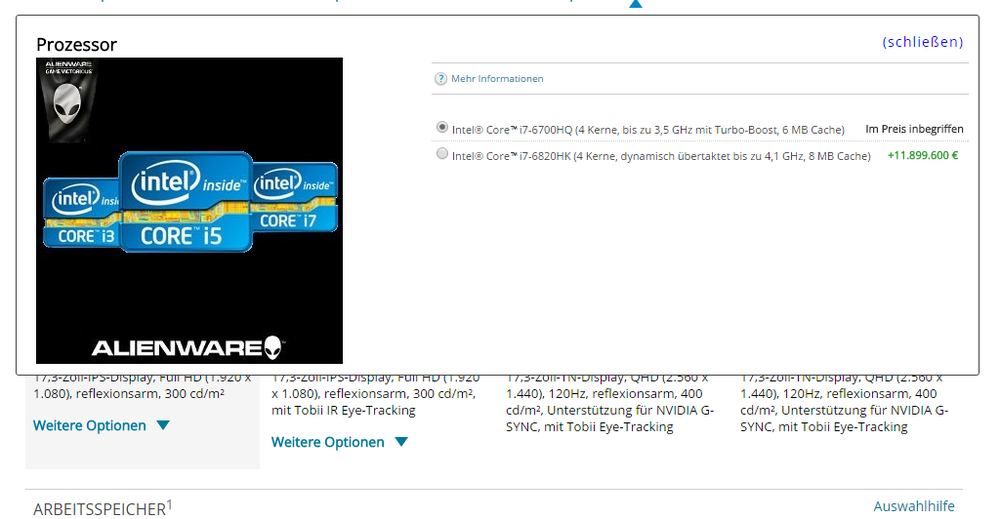
Task: Select the Intel Core i7-6820HK radio button
Action: pos(442,155)
